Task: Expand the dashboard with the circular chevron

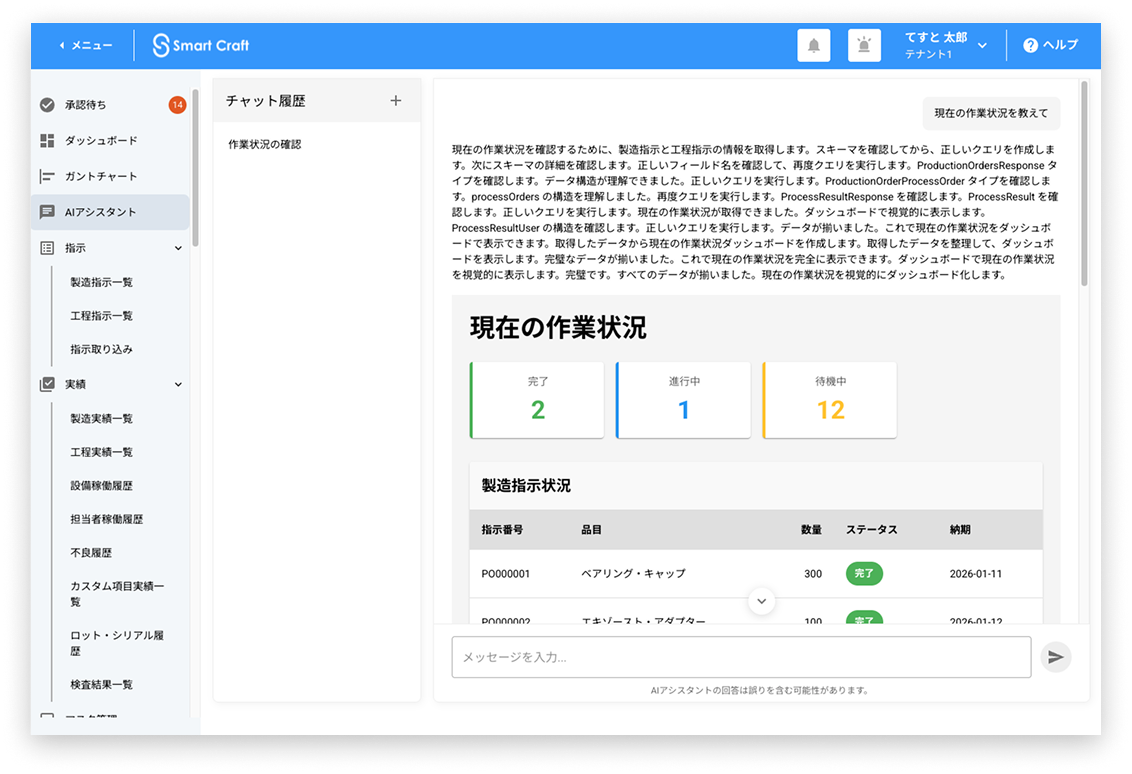Action: 761,601
